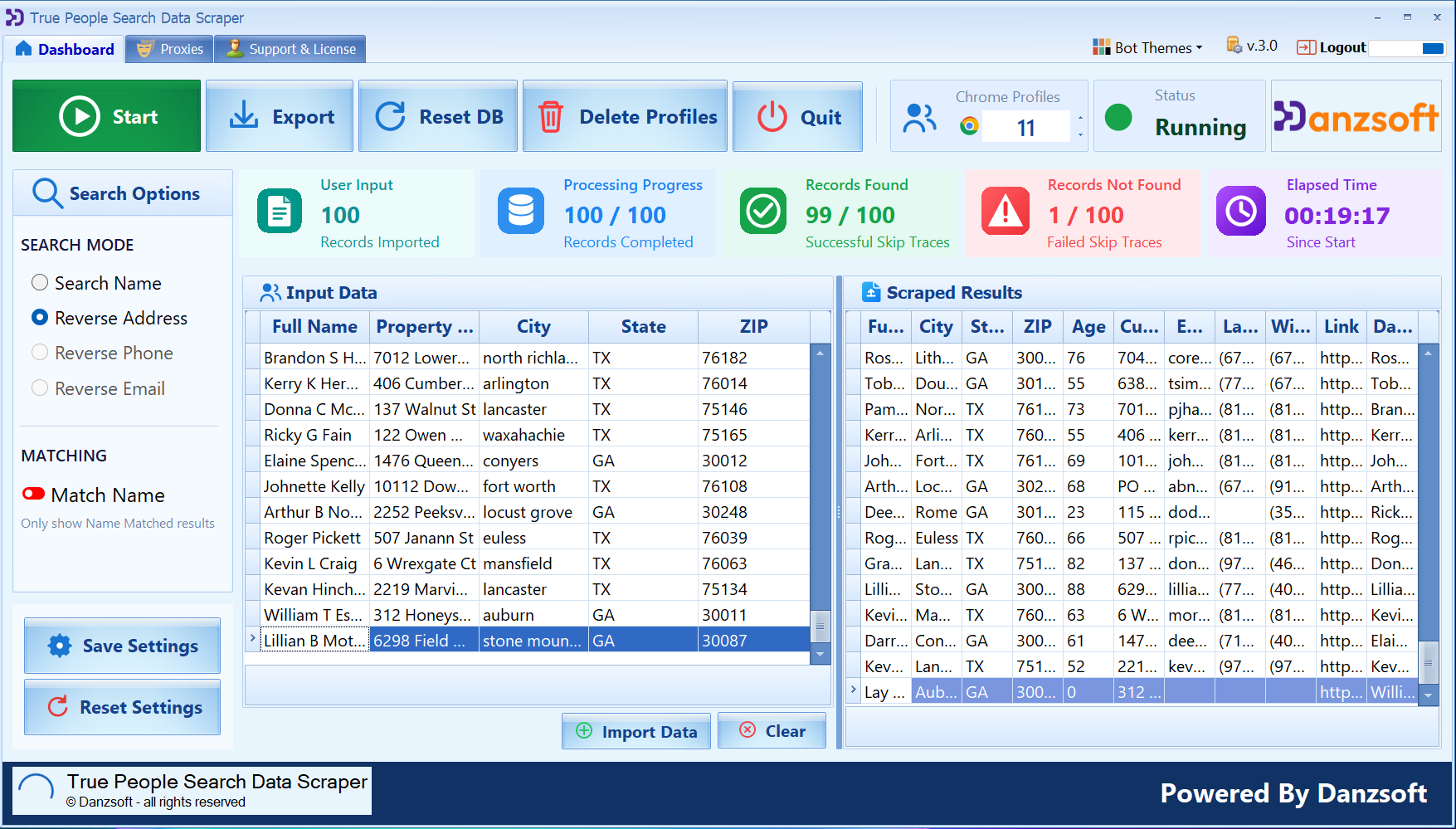Click the Start play icon

click(80, 116)
